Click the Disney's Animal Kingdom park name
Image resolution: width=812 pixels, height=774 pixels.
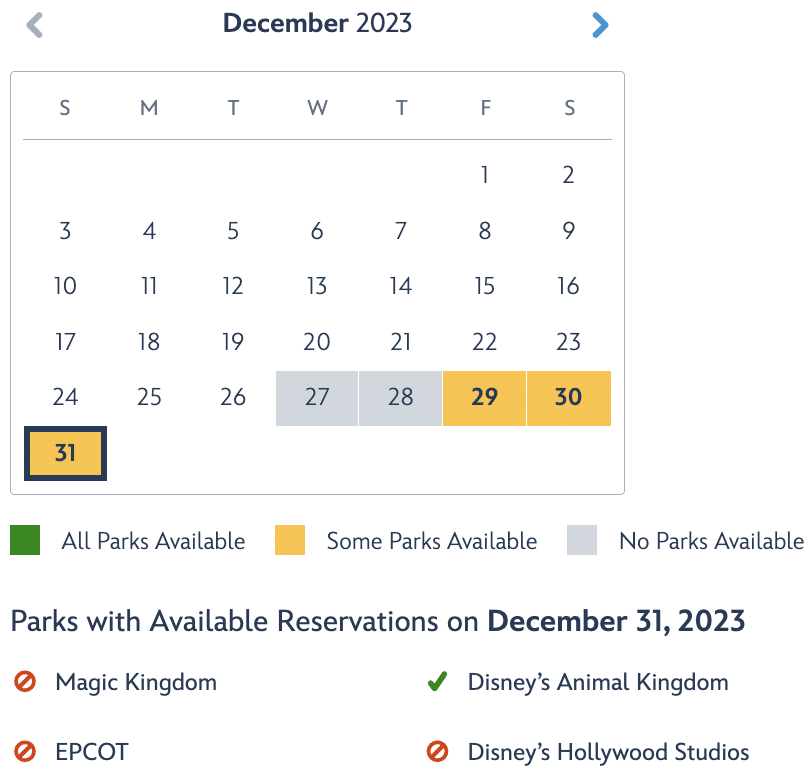(x=598, y=682)
